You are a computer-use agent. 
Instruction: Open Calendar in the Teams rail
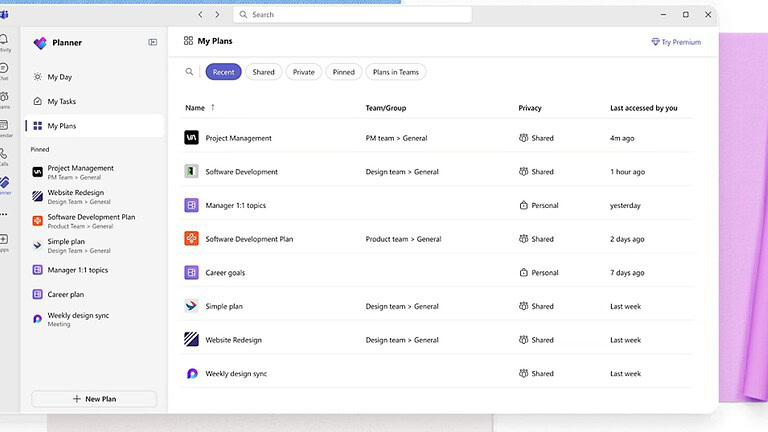[x=4, y=129]
